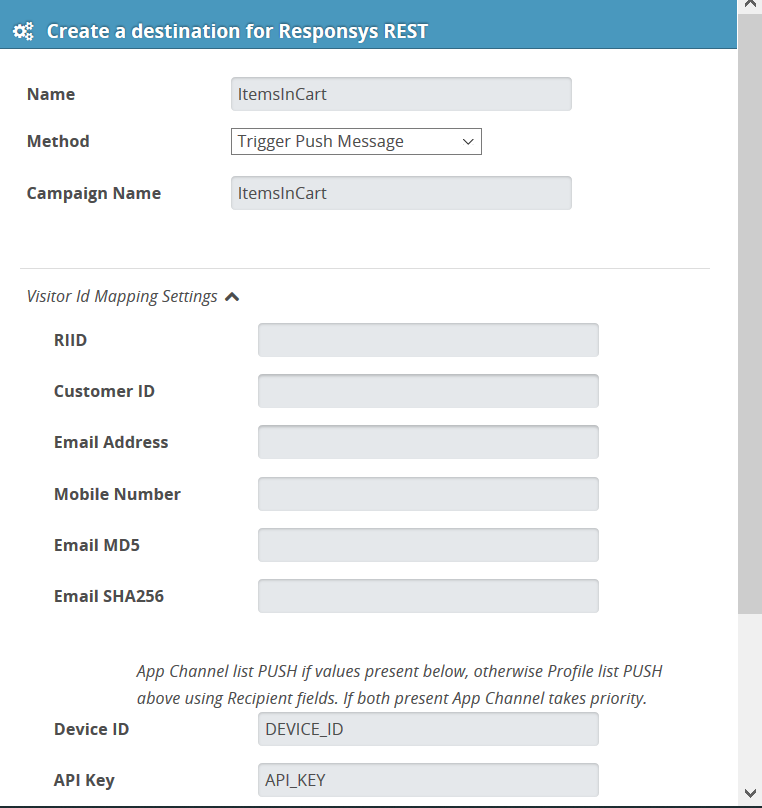
Task: Click the Name input field
Action: point(401,94)
